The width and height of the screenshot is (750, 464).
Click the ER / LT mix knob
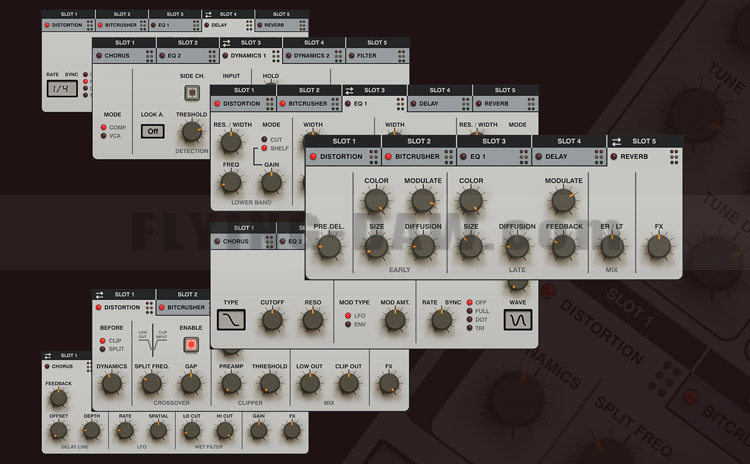612,247
